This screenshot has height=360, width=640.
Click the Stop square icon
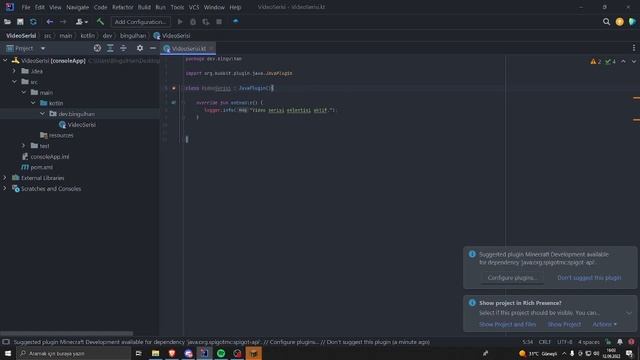tap(219, 22)
